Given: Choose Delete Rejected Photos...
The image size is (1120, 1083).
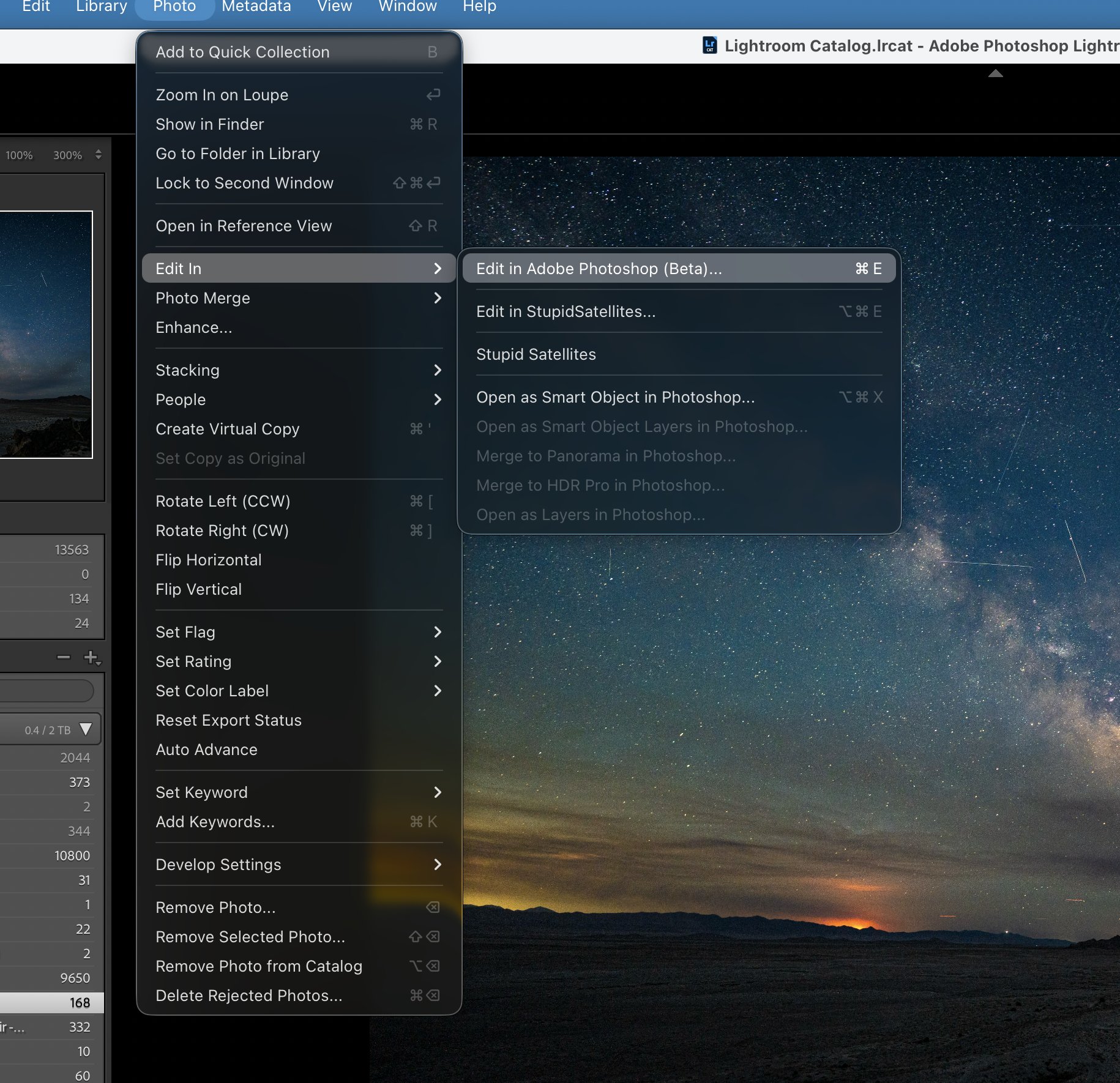Looking at the screenshot, I should 299,996.
